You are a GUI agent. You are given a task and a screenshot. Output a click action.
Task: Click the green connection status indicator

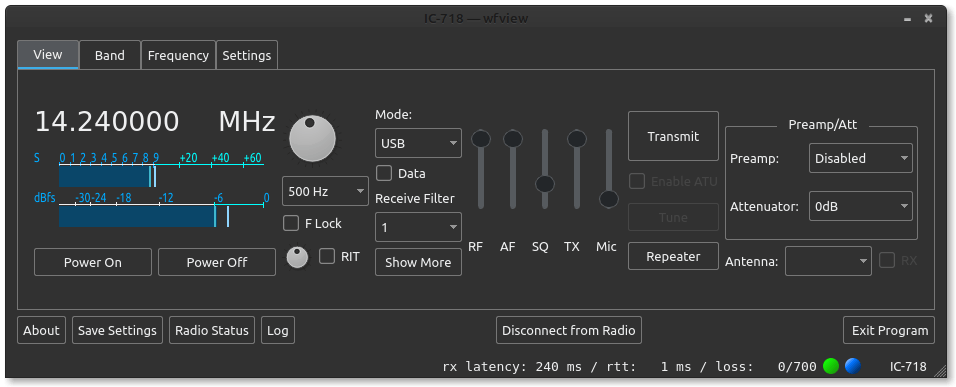[x=831, y=366]
